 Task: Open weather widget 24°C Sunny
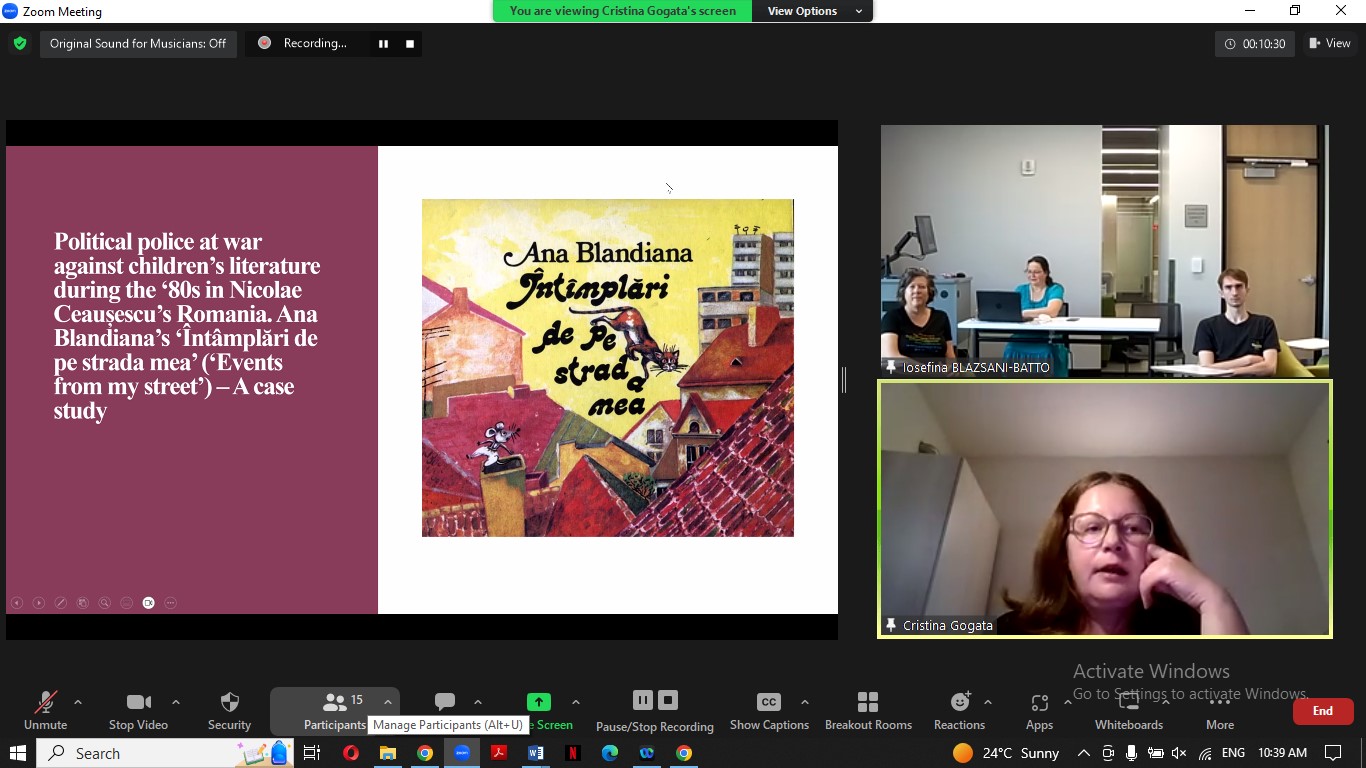pos(1006,753)
